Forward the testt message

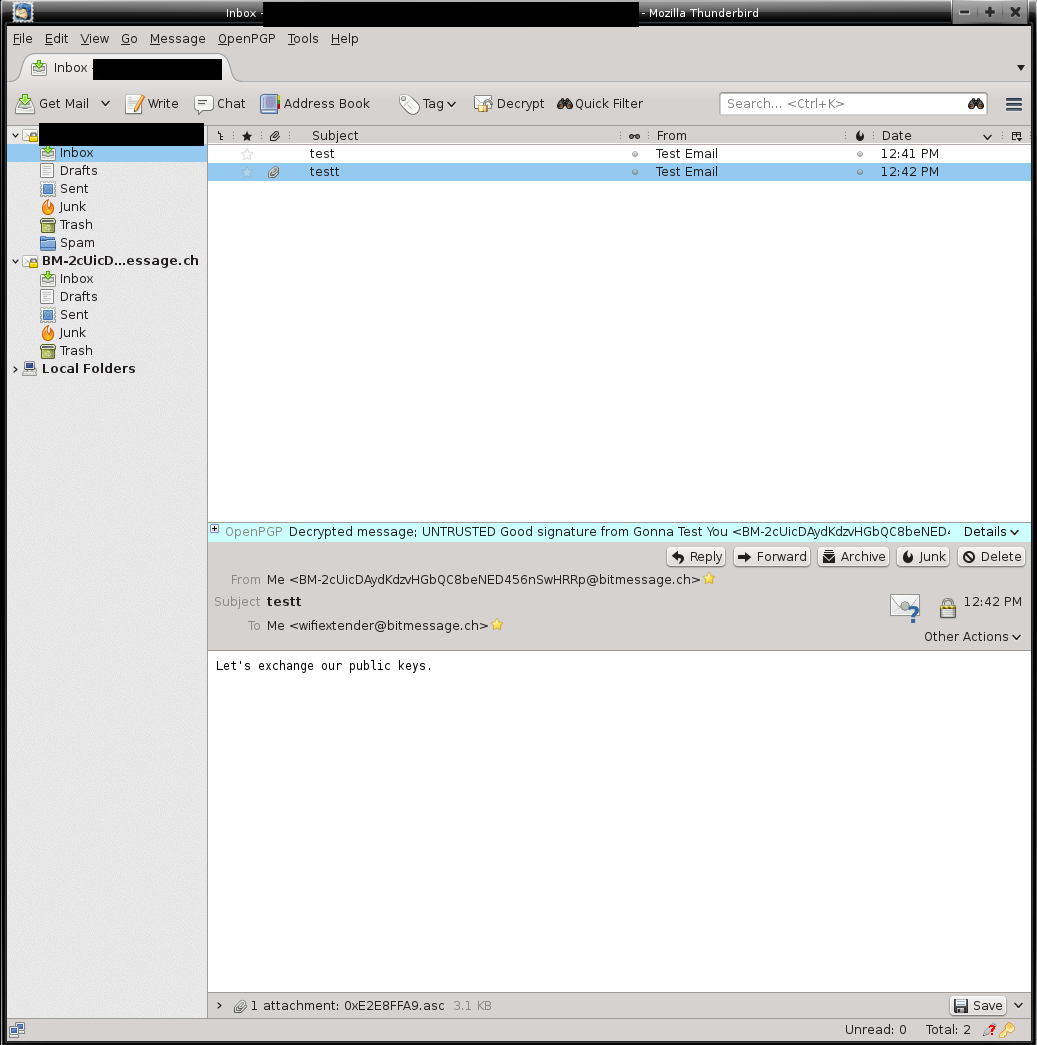coord(772,556)
